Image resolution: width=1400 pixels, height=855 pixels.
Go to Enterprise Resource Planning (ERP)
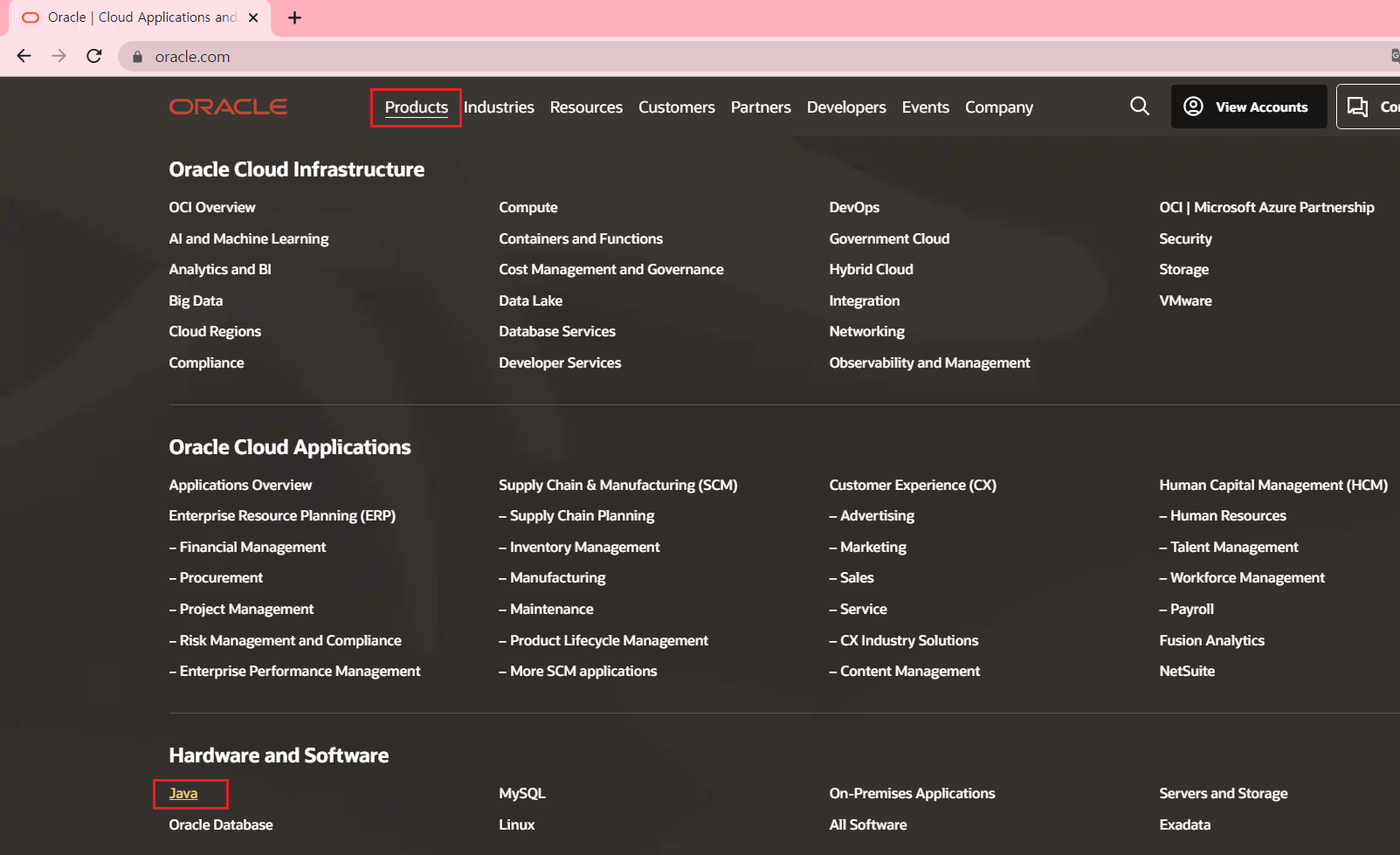point(282,515)
